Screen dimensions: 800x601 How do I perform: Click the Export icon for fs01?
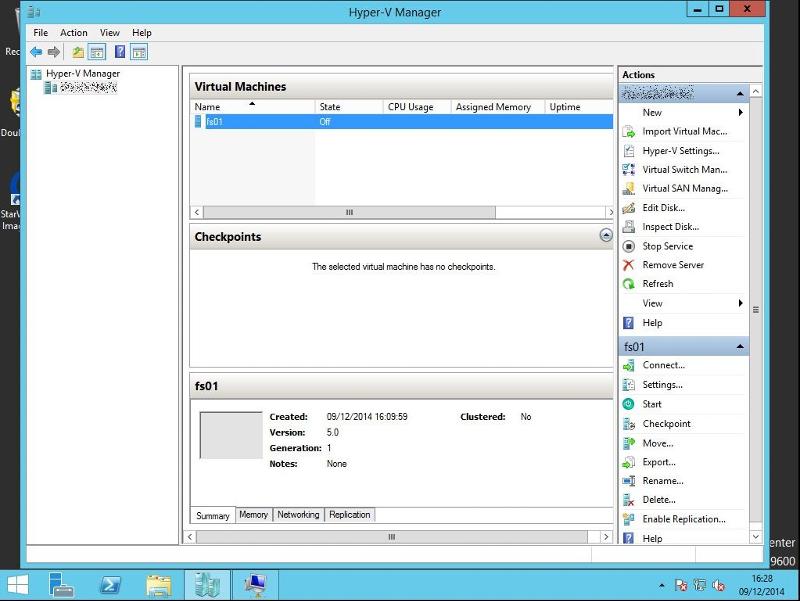pos(629,462)
